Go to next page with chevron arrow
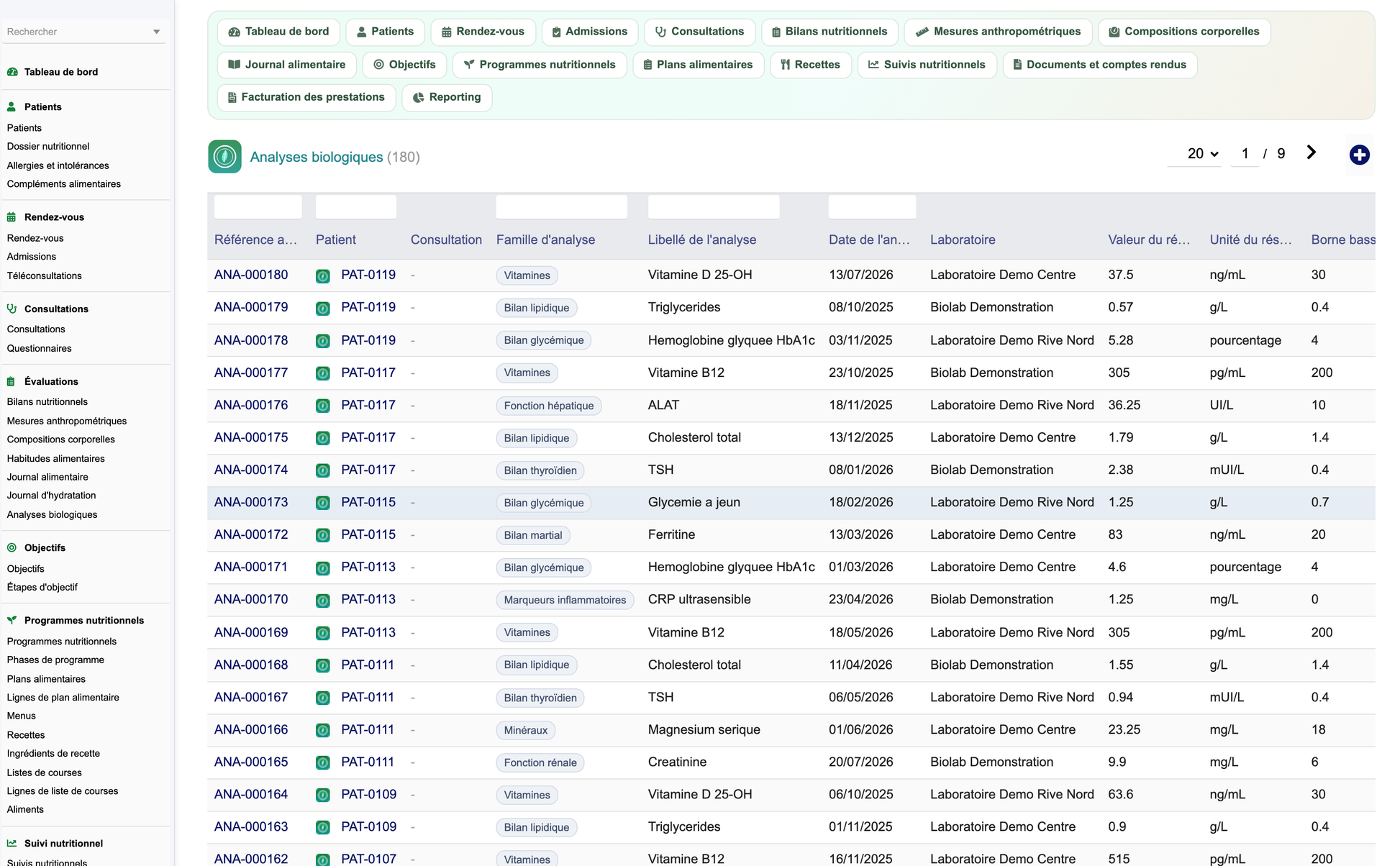 (x=1312, y=152)
